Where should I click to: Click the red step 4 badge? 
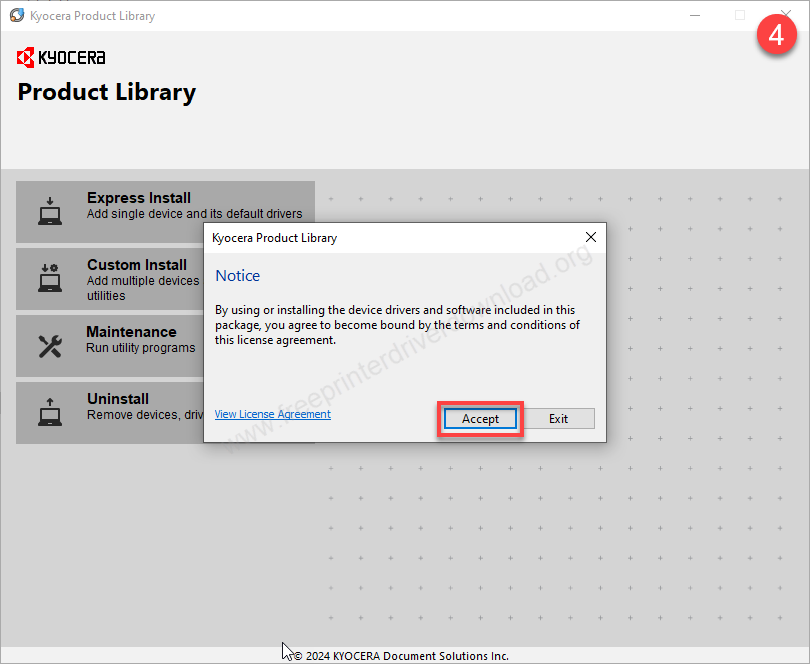click(x=775, y=35)
